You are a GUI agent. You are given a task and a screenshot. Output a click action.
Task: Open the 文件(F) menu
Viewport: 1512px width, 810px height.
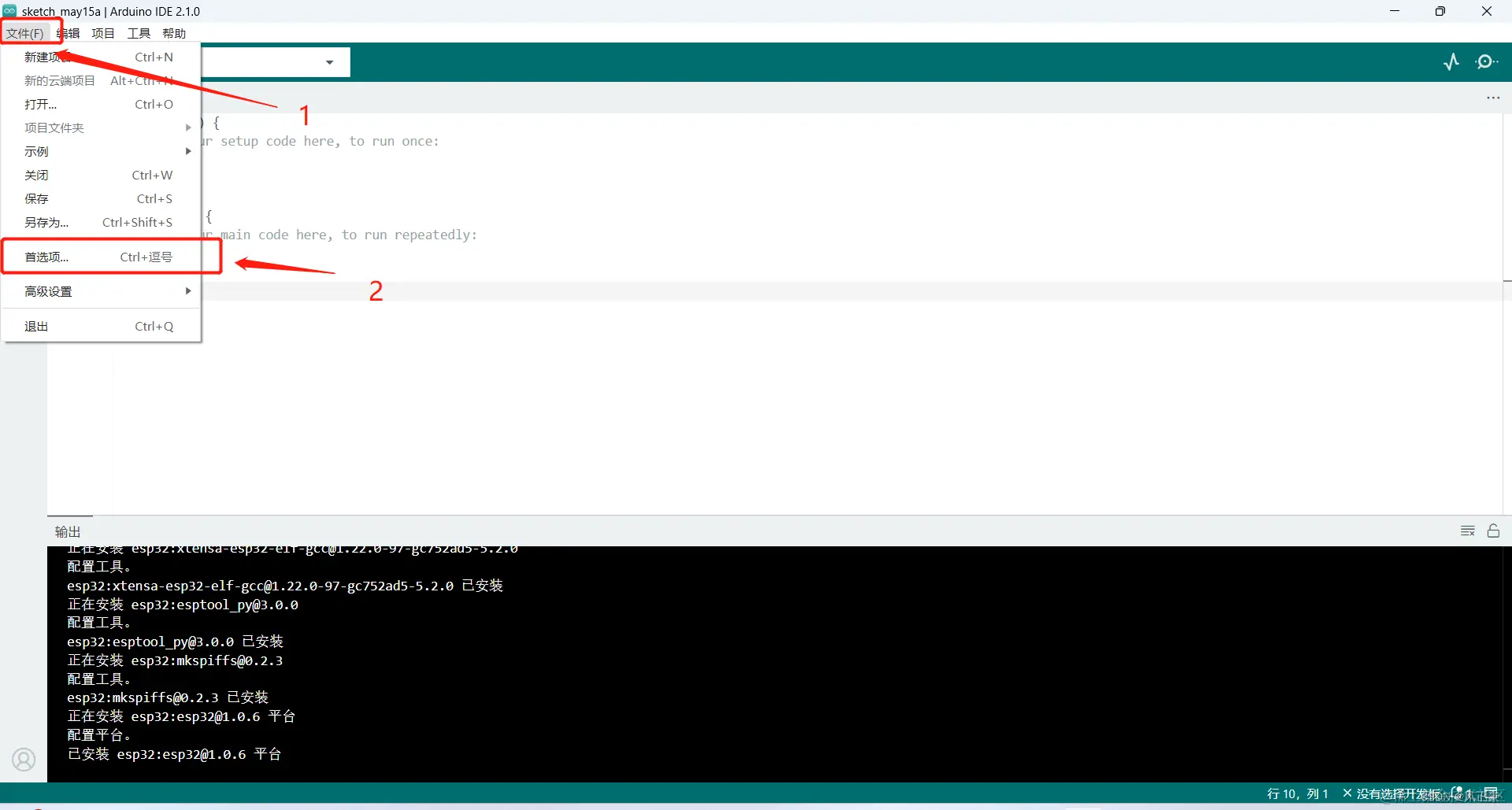click(x=25, y=33)
